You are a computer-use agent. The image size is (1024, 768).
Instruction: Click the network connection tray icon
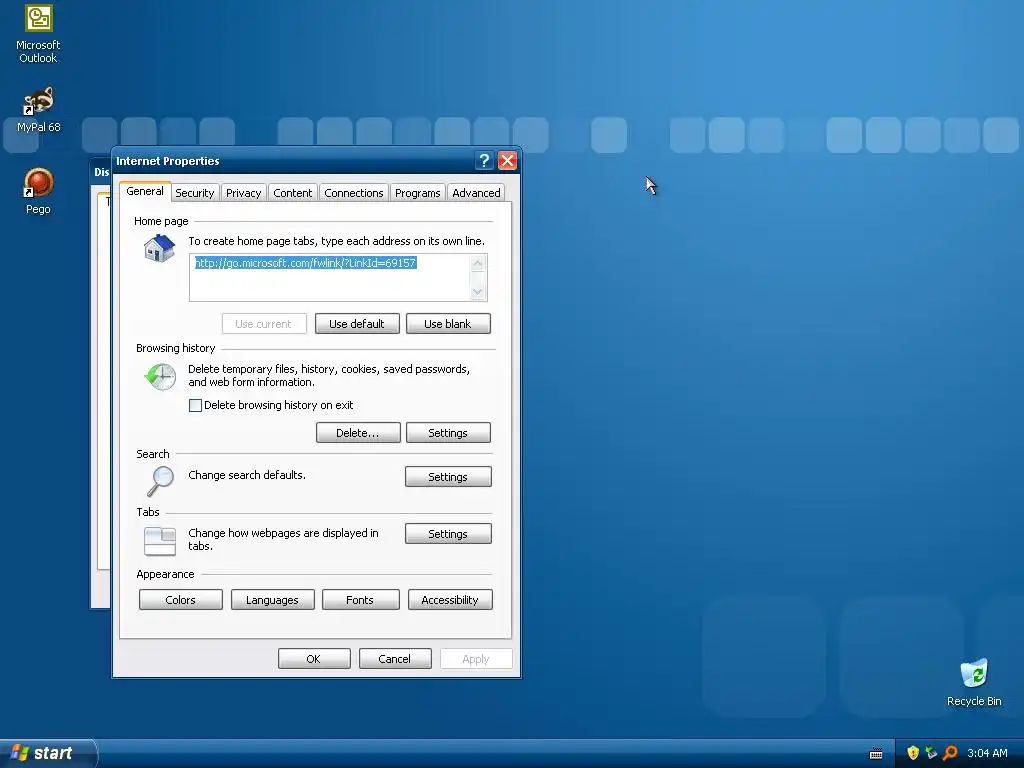tap(931, 753)
